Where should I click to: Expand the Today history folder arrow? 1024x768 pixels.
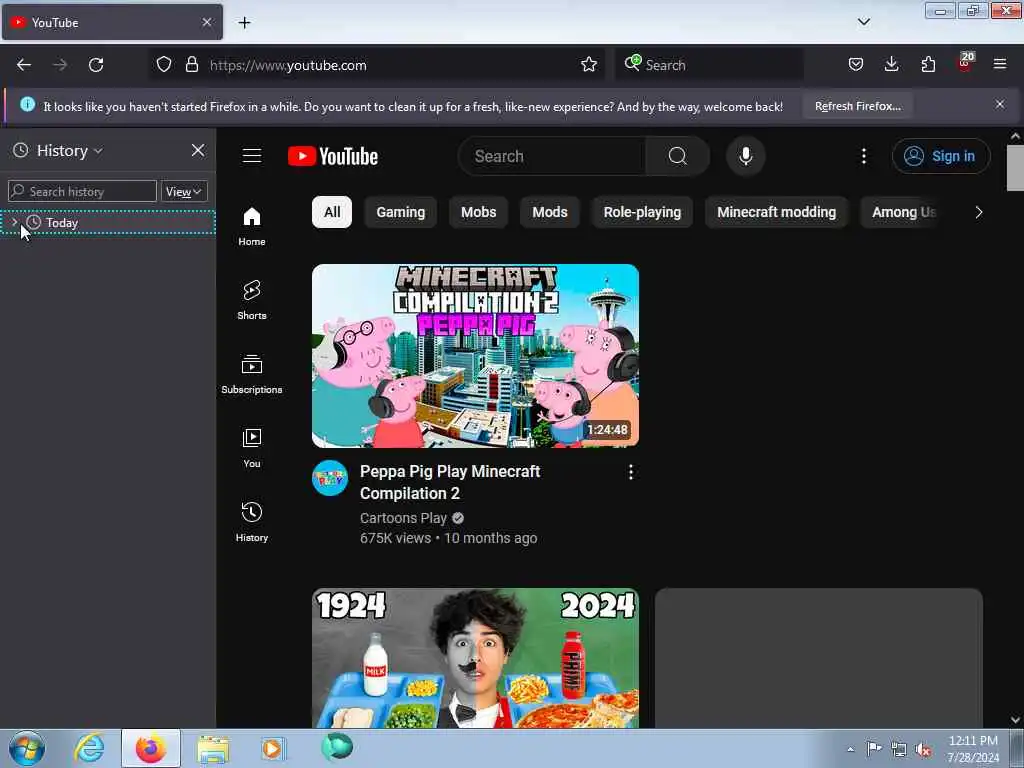[14, 223]
